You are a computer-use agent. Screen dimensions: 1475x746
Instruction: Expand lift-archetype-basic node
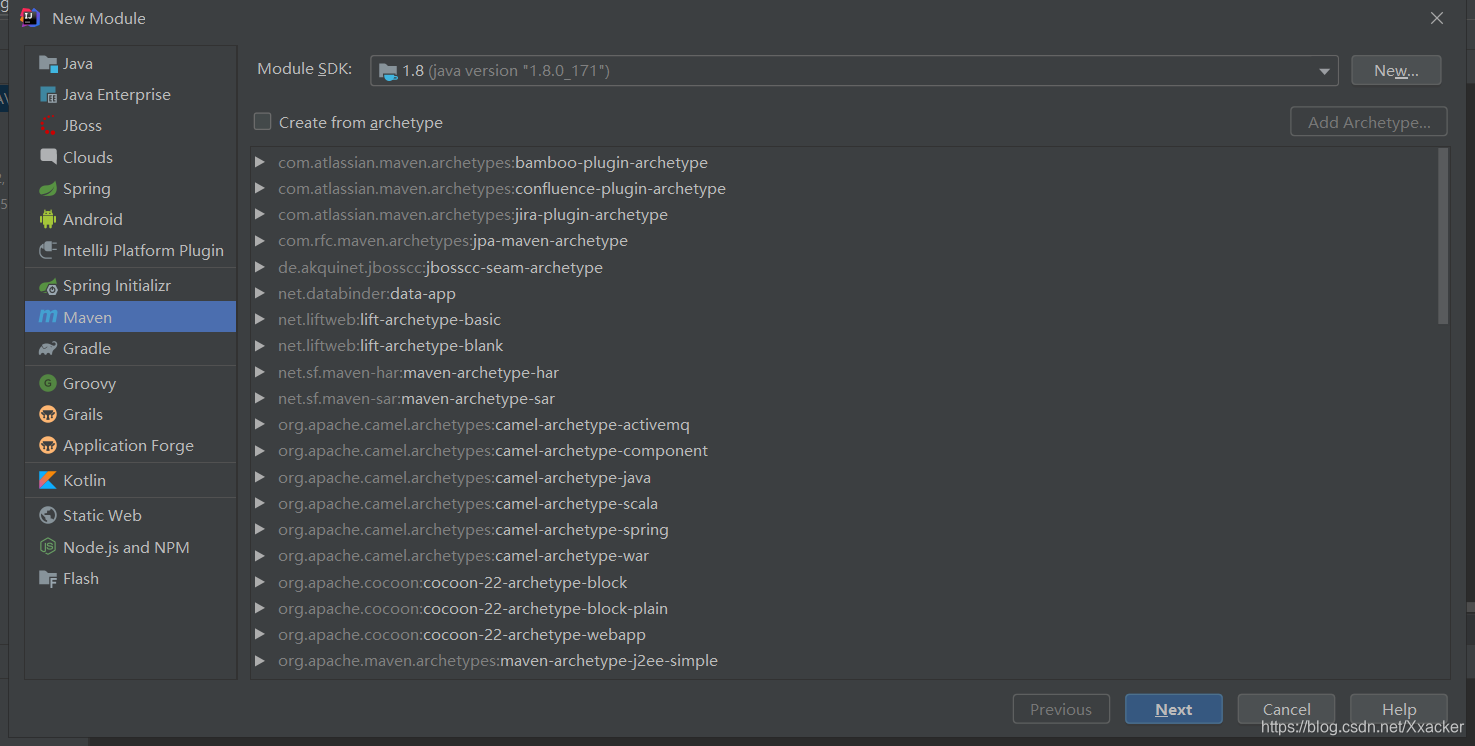click(260, 319)
